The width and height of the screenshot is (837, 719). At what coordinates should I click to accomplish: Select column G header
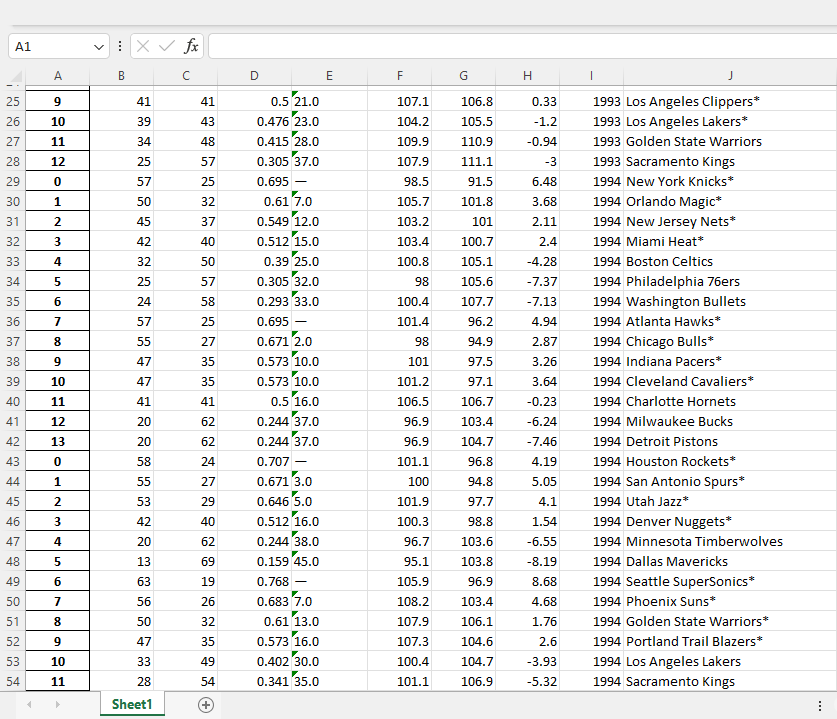(464, 76)
